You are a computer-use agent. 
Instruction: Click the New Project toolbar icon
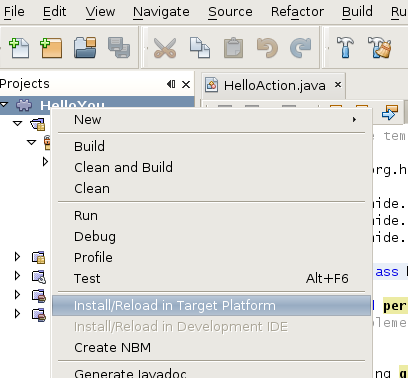51,48
